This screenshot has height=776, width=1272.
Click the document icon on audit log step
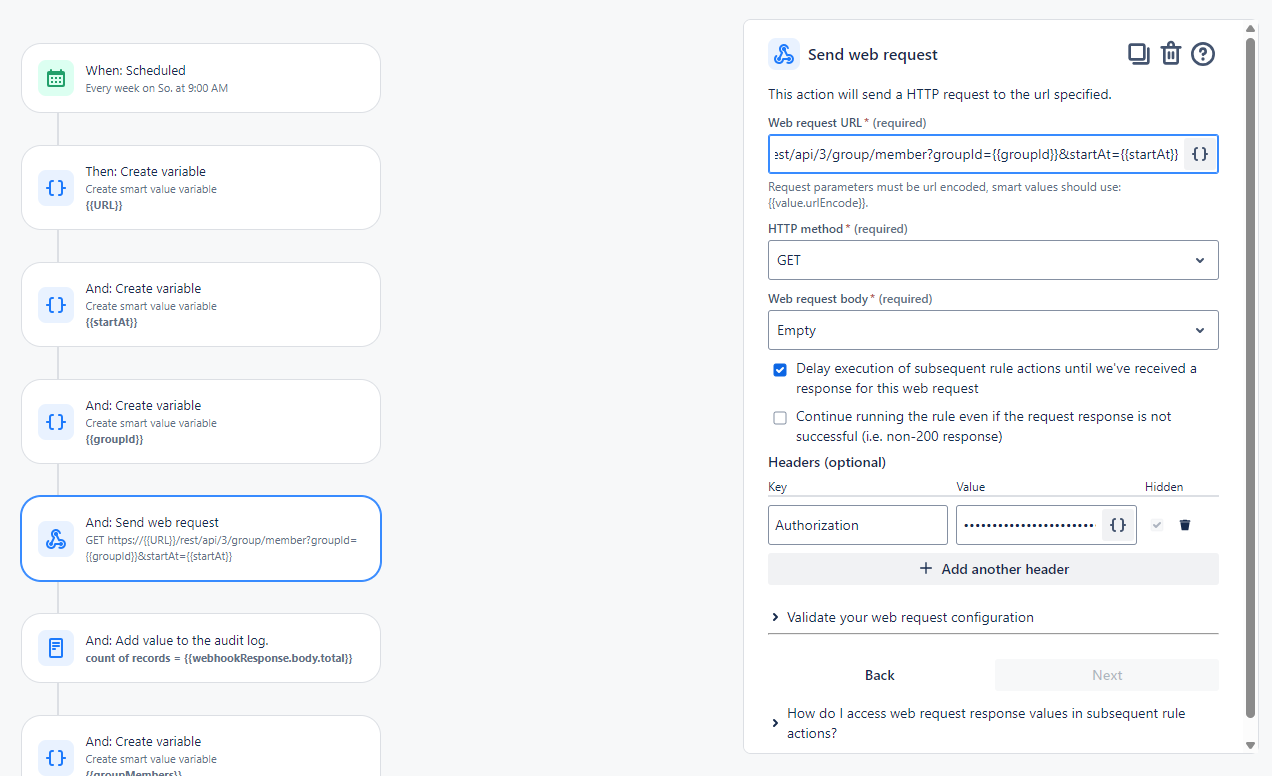click(56, 648)
